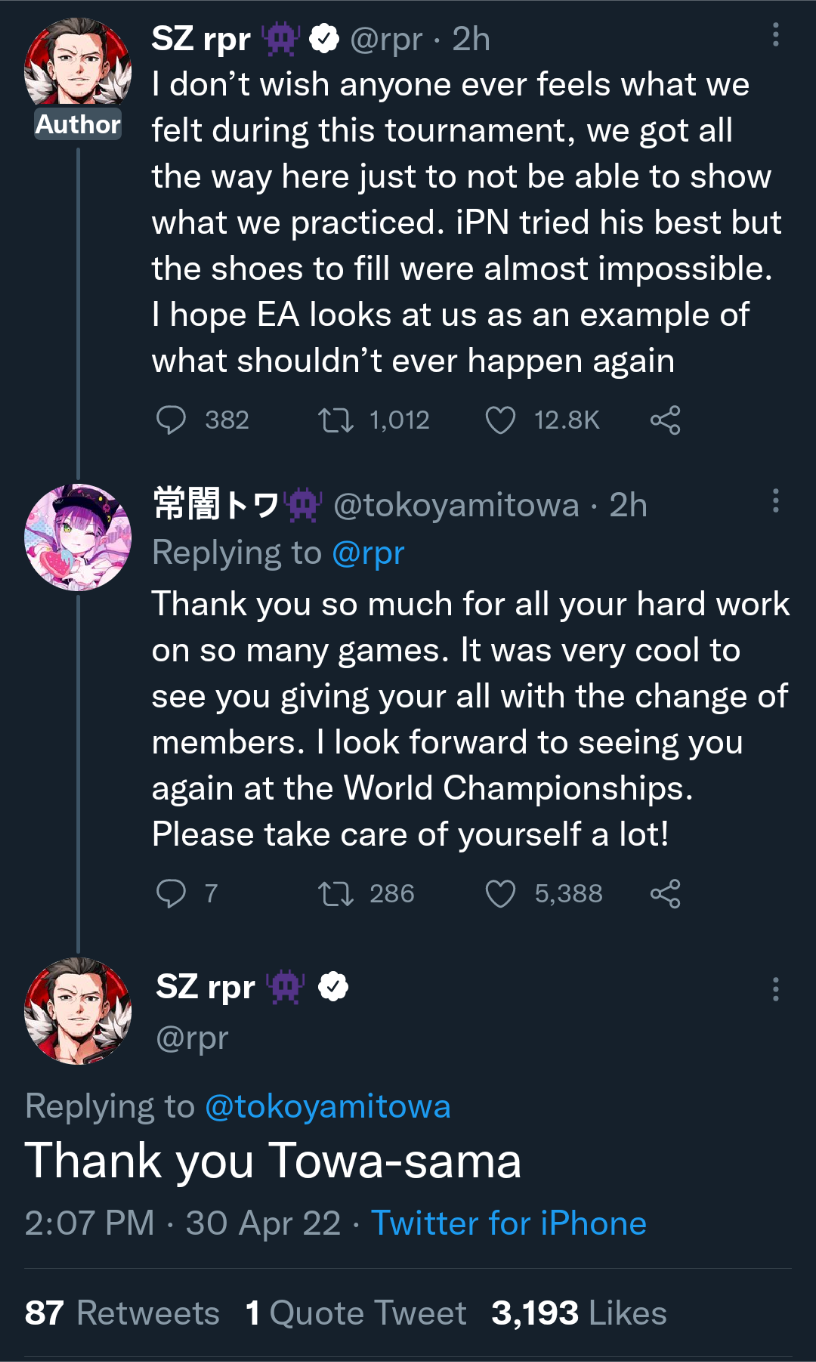Share rpr's original tournament tweet
Image resolution: width=816 pixels, height=1362 pixels.
(665, 420)
